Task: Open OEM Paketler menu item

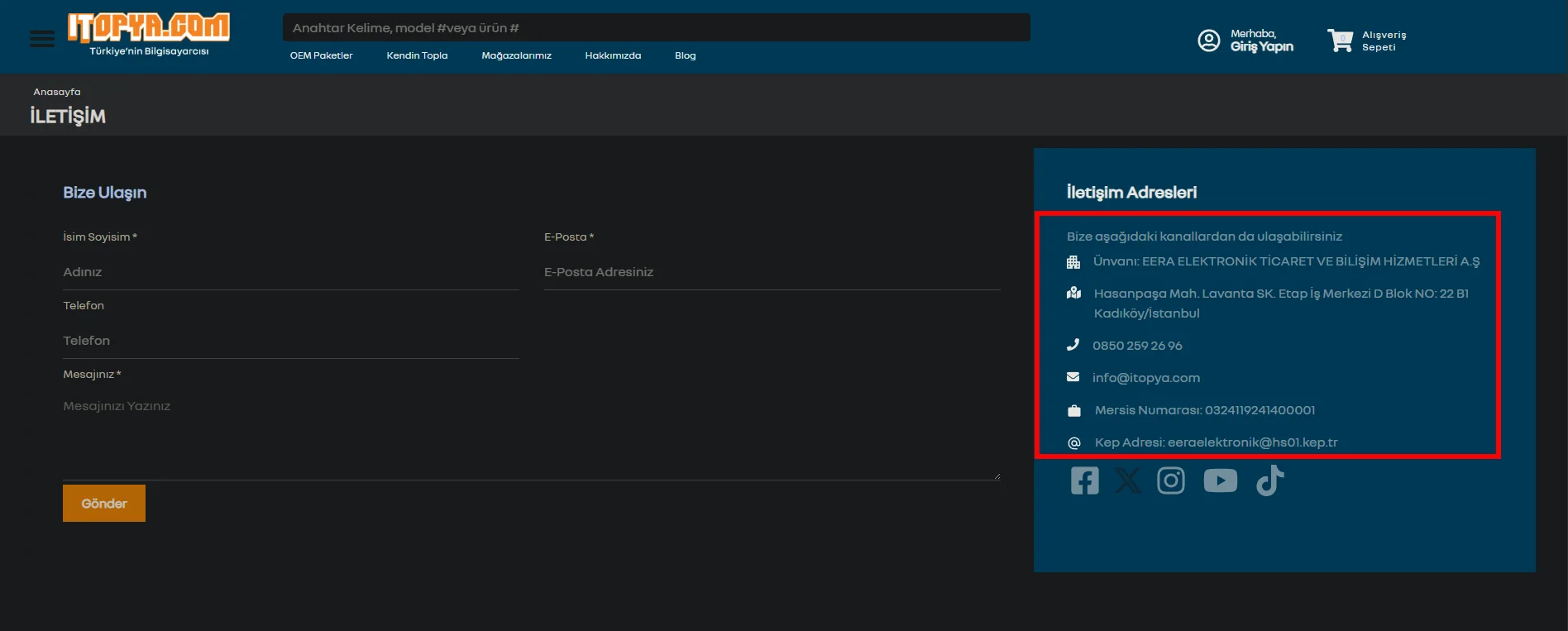Action: tap(321, 55)
